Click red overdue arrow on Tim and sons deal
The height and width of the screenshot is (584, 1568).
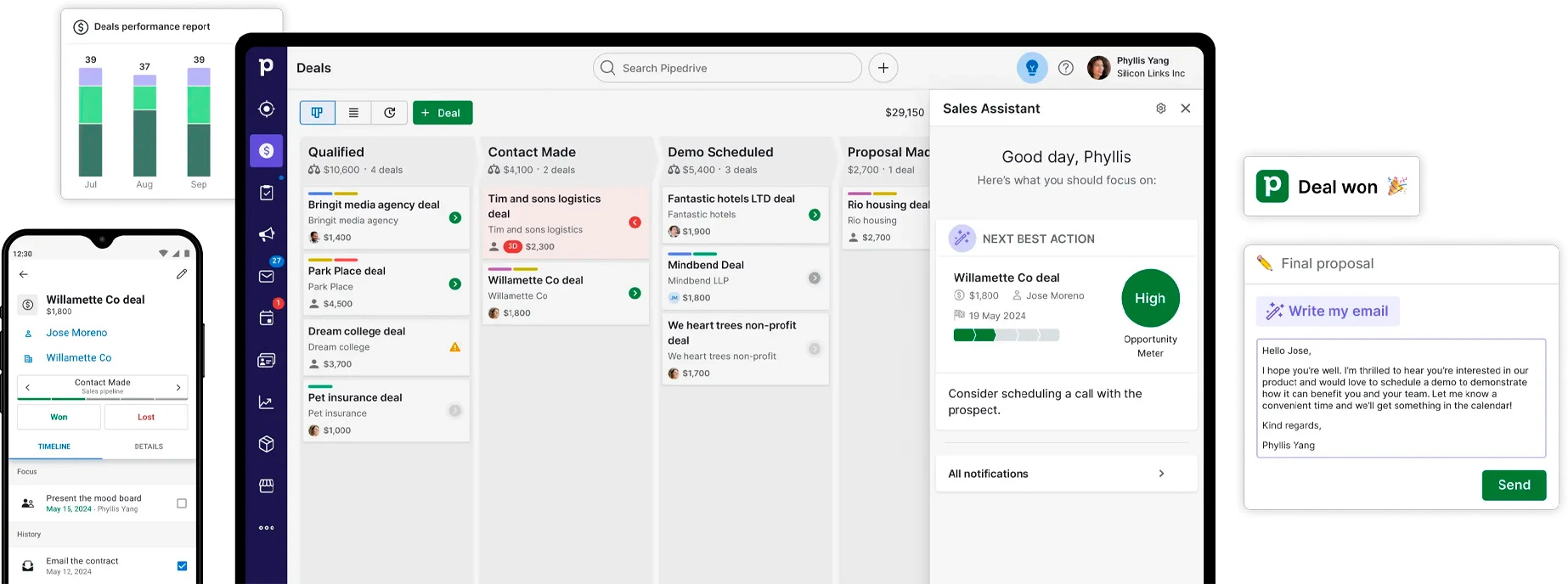click(x=635, y=222)
